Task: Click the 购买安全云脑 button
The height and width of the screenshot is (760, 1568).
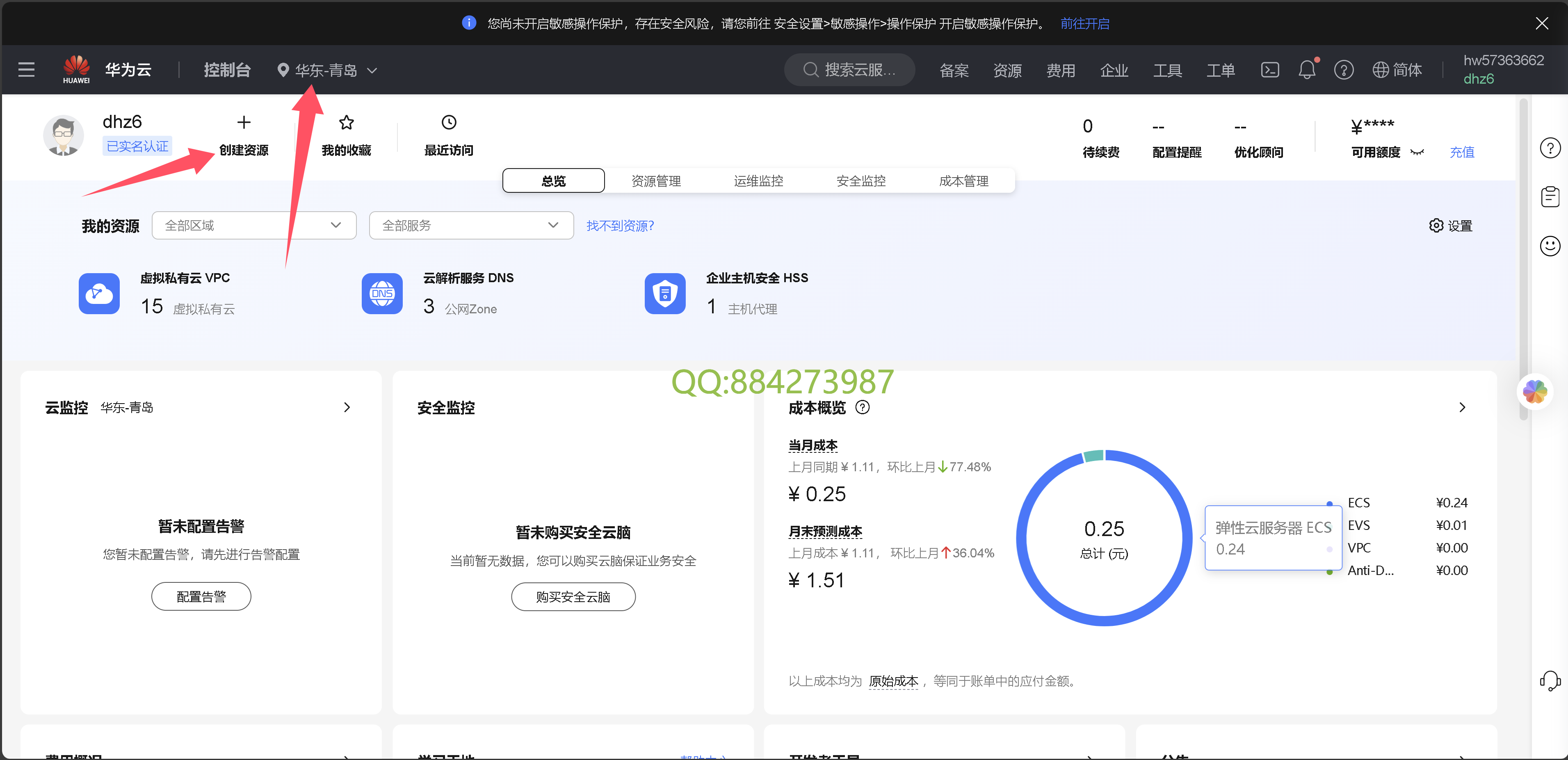Action: click(573, 596)
